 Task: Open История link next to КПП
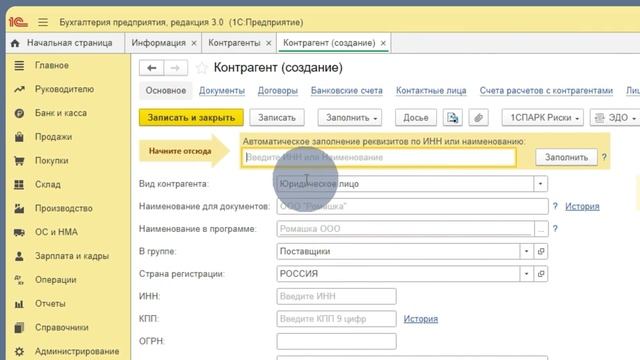pyautogui.click(x=420, y=319)
